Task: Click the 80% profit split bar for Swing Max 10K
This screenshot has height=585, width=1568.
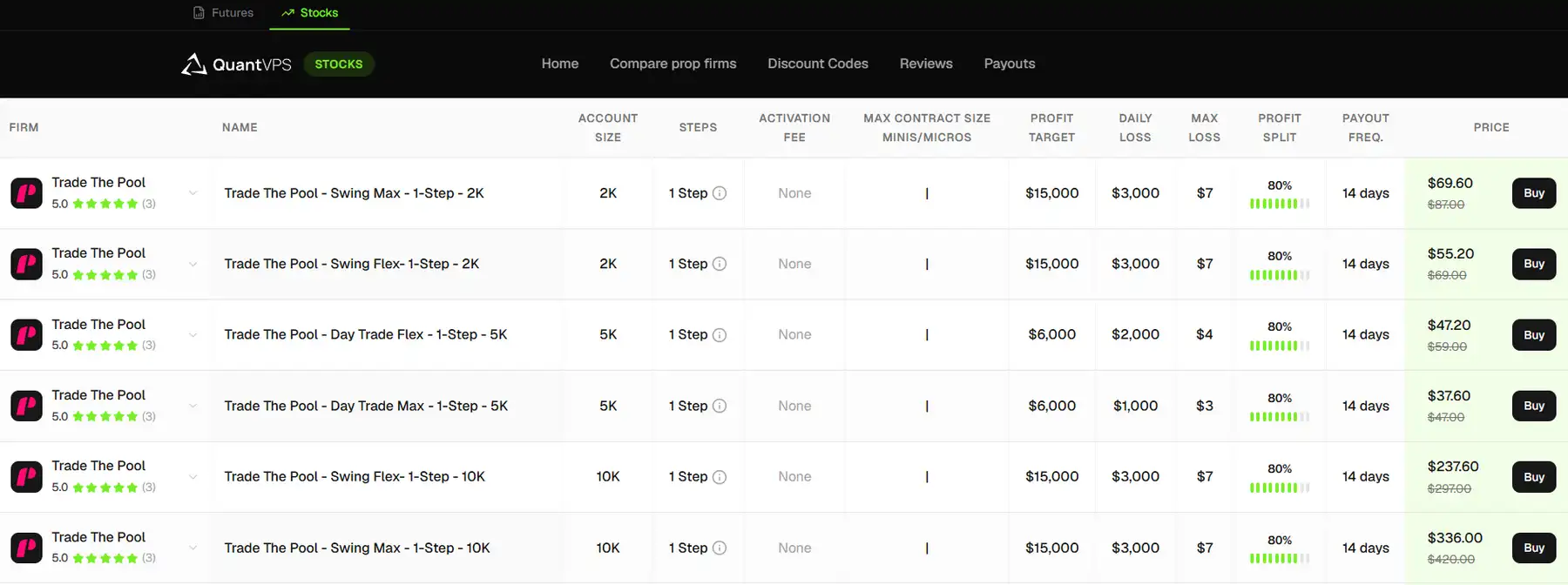Action: (x=1280, y=558)
